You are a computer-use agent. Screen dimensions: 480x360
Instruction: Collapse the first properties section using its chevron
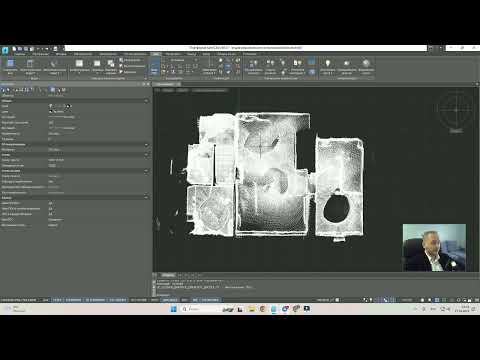[146, 101]
